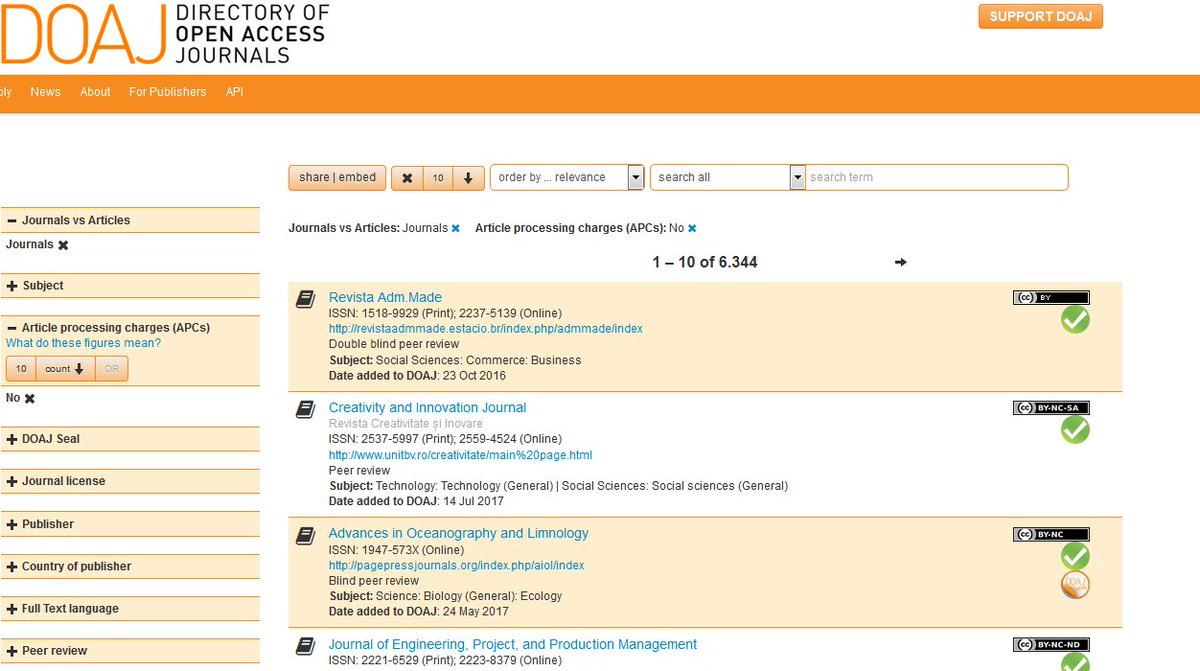Visit revistaadmmade.estacio.br URL link
Image resolution: width=1200 pixels, height=671 pixels.
point(486,328)
